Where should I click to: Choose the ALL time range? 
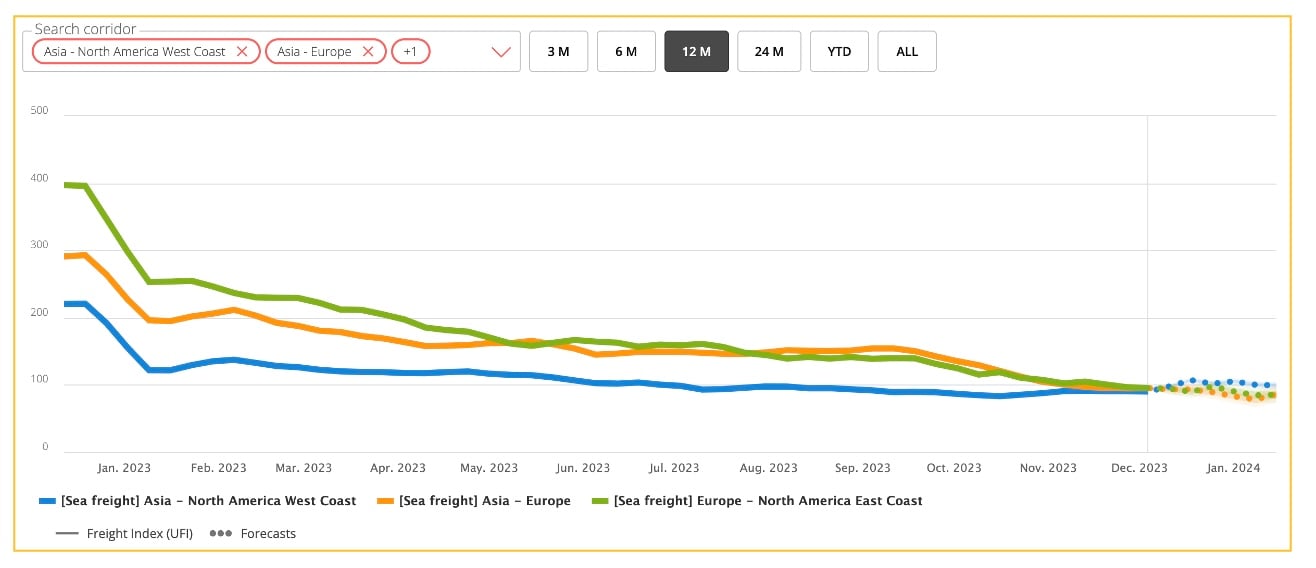pyautogui.click(x=907, y=52)
